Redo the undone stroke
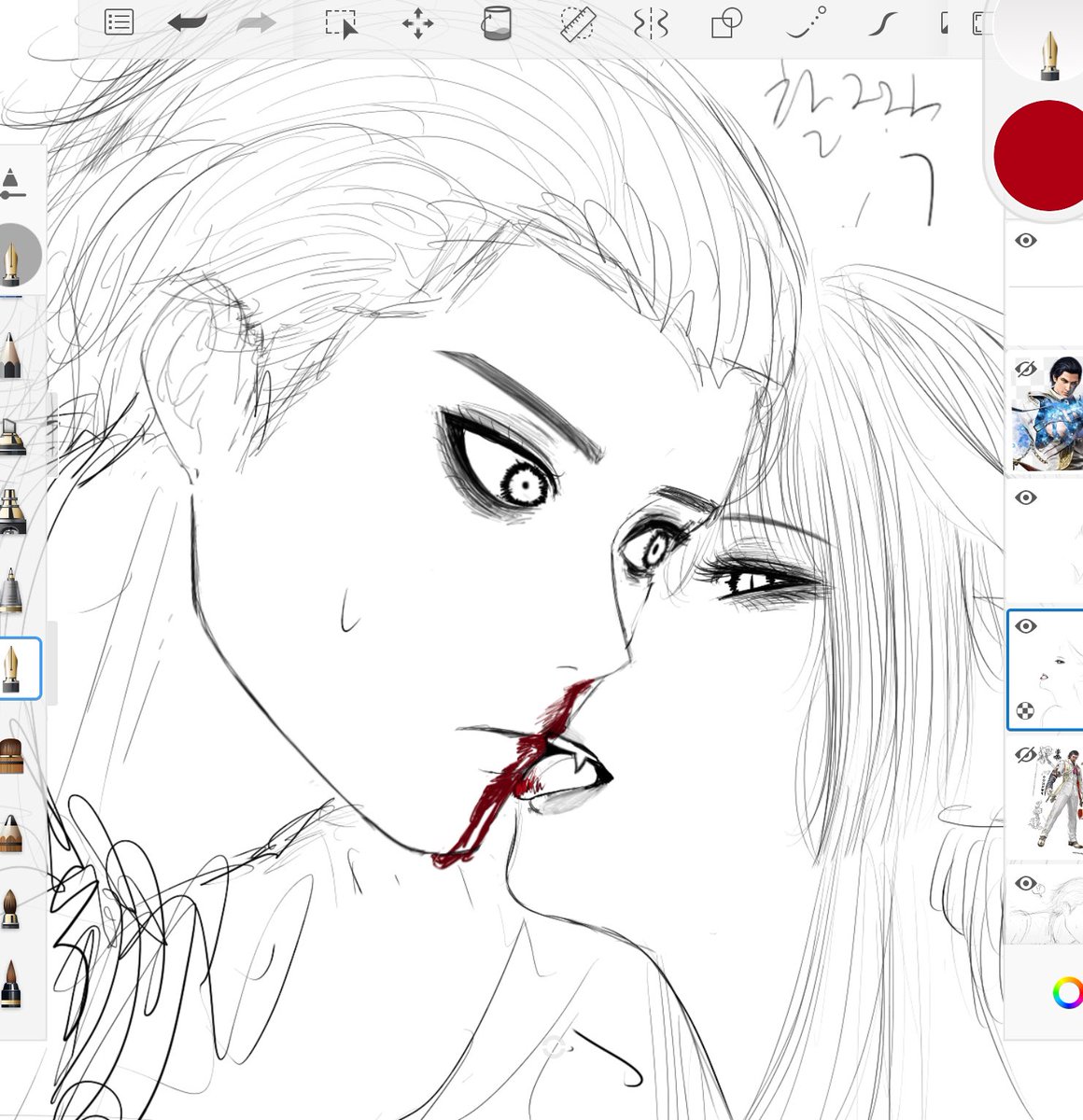The width and height of the screenshot is (1083, 1120). pos(255,23)
